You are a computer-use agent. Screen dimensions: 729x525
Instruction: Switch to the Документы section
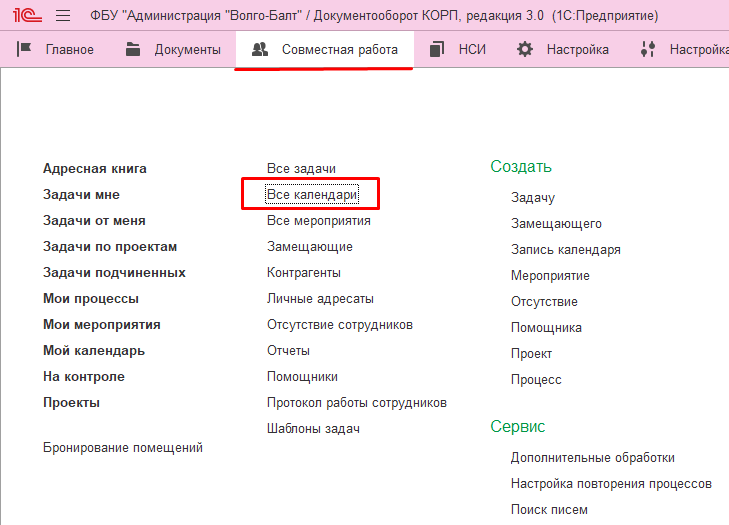(186, 49)
